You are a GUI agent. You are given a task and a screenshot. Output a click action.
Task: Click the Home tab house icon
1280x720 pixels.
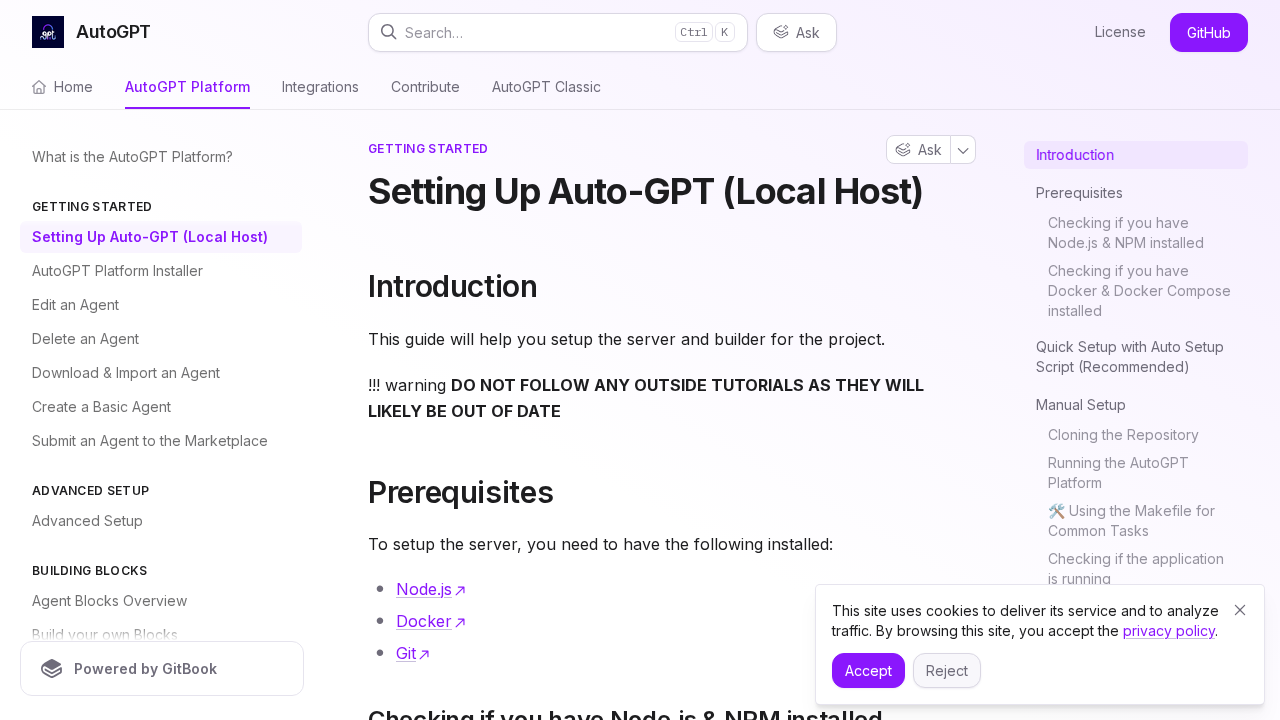point(39,87)
